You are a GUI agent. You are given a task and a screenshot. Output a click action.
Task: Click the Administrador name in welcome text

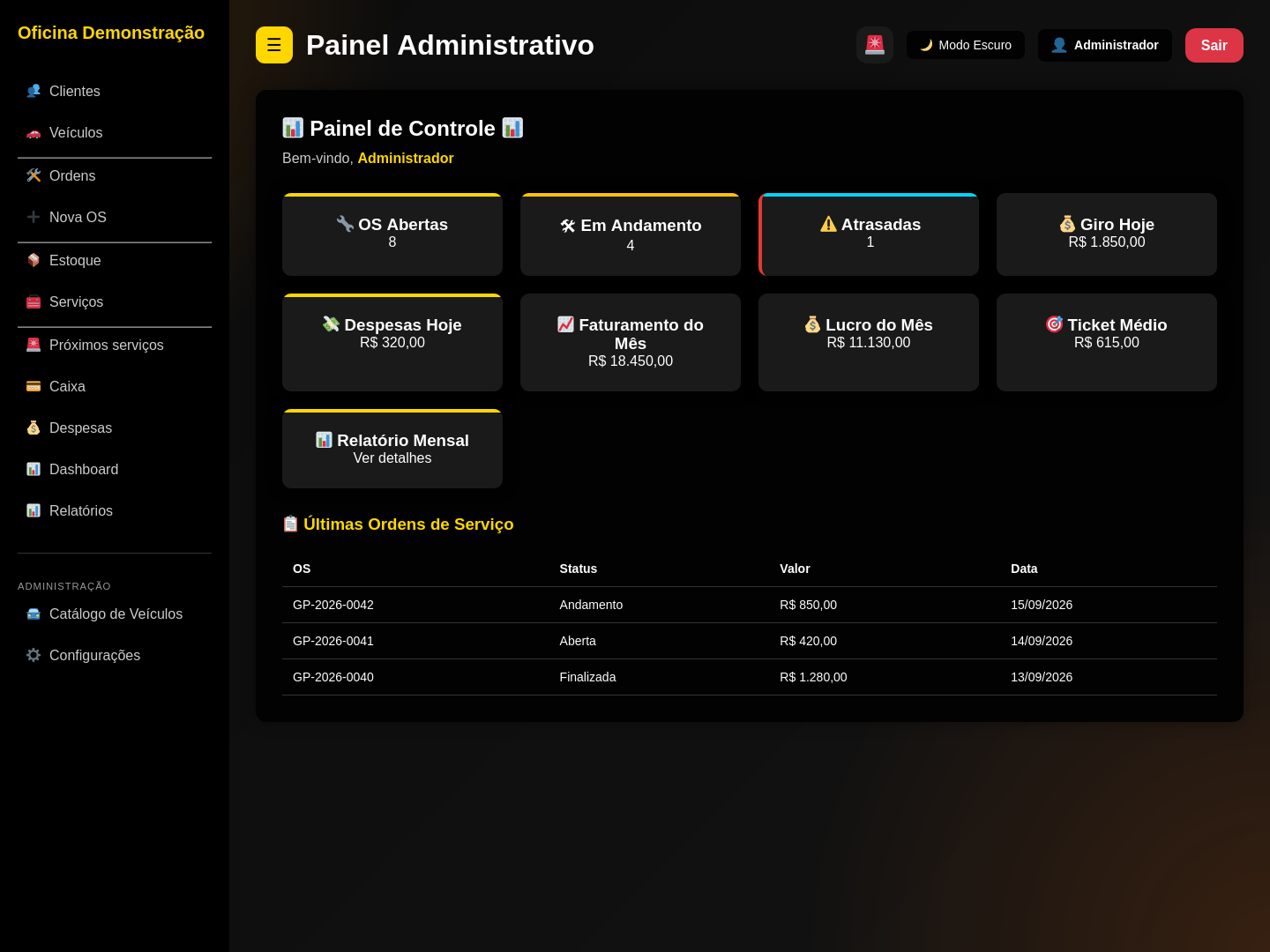(406, 159)
